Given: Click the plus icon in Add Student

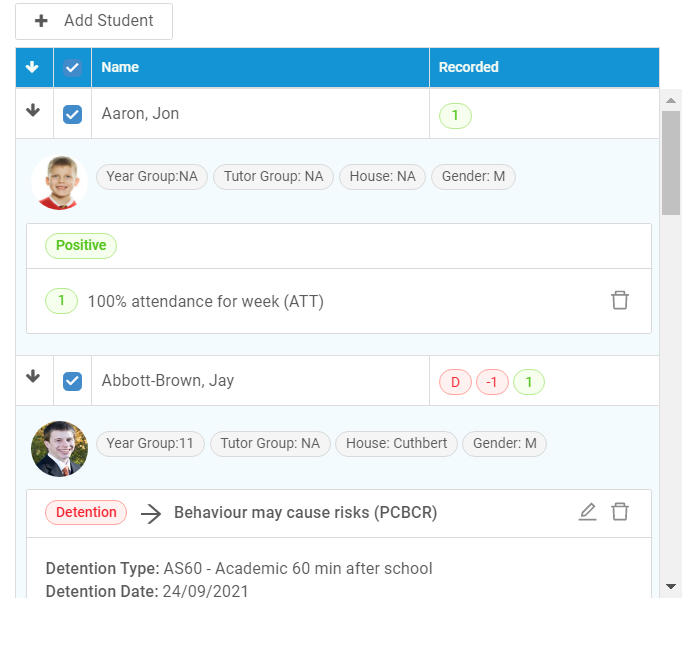Looking at the screenshot, I should click(41, 21).
